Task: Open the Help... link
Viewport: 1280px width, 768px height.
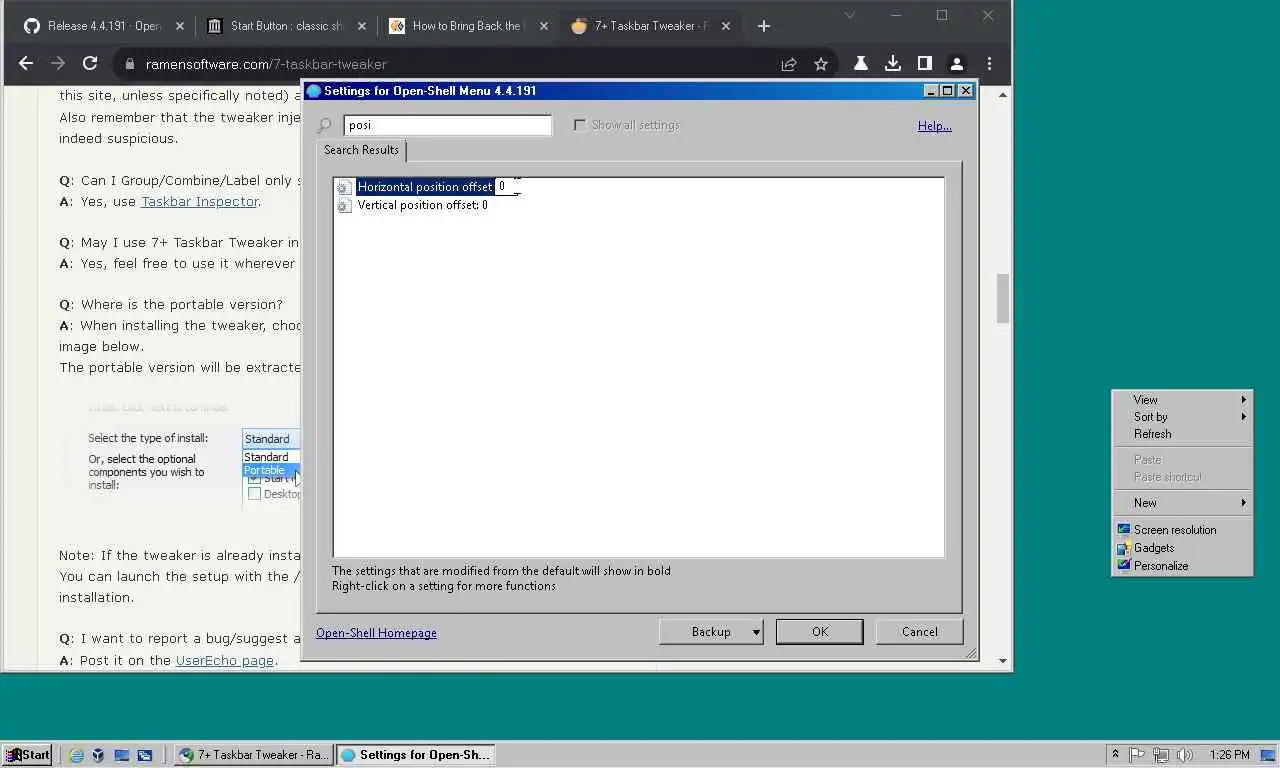Action: tap(934, 126)
